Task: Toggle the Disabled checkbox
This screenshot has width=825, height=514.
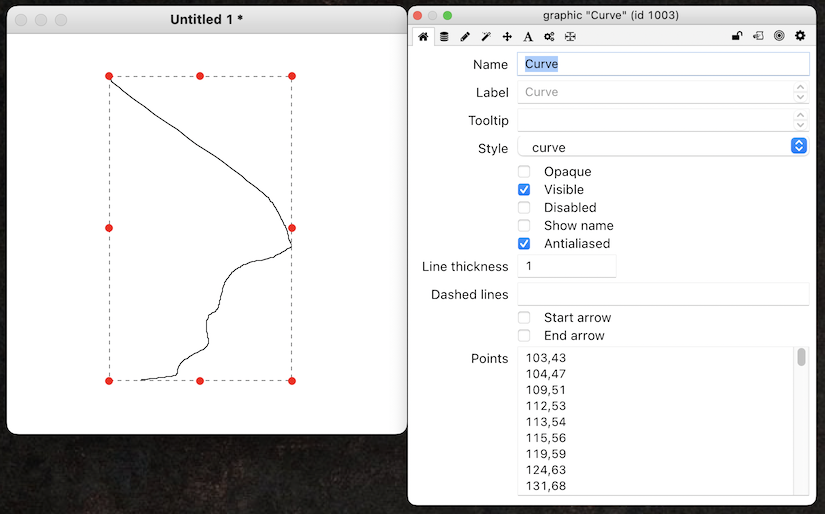Action: (524, 207)
